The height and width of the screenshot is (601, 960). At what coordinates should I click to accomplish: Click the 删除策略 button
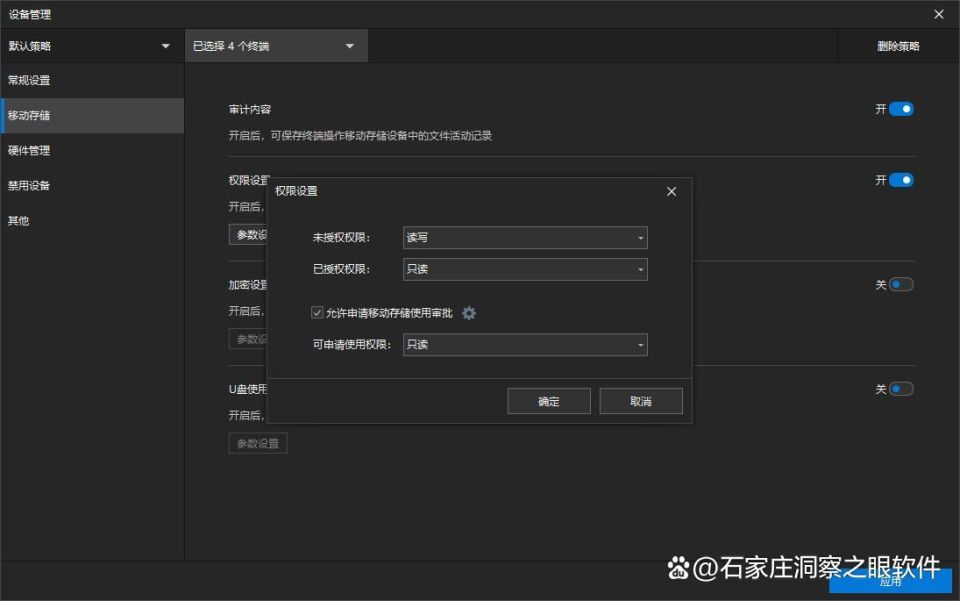tap(898, 46)
